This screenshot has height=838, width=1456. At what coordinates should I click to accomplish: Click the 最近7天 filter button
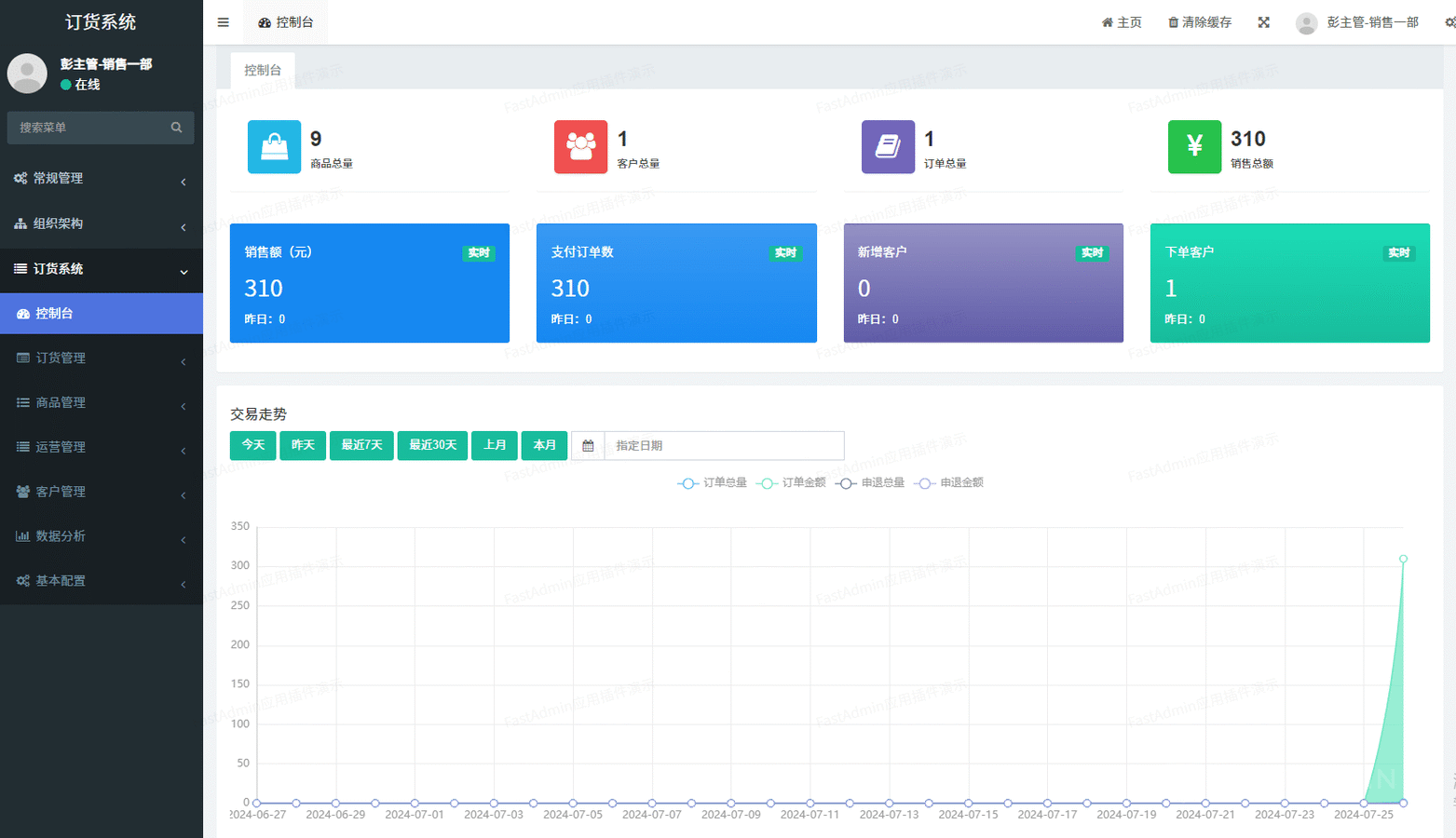pyautogui.click(x=361, y=445)
